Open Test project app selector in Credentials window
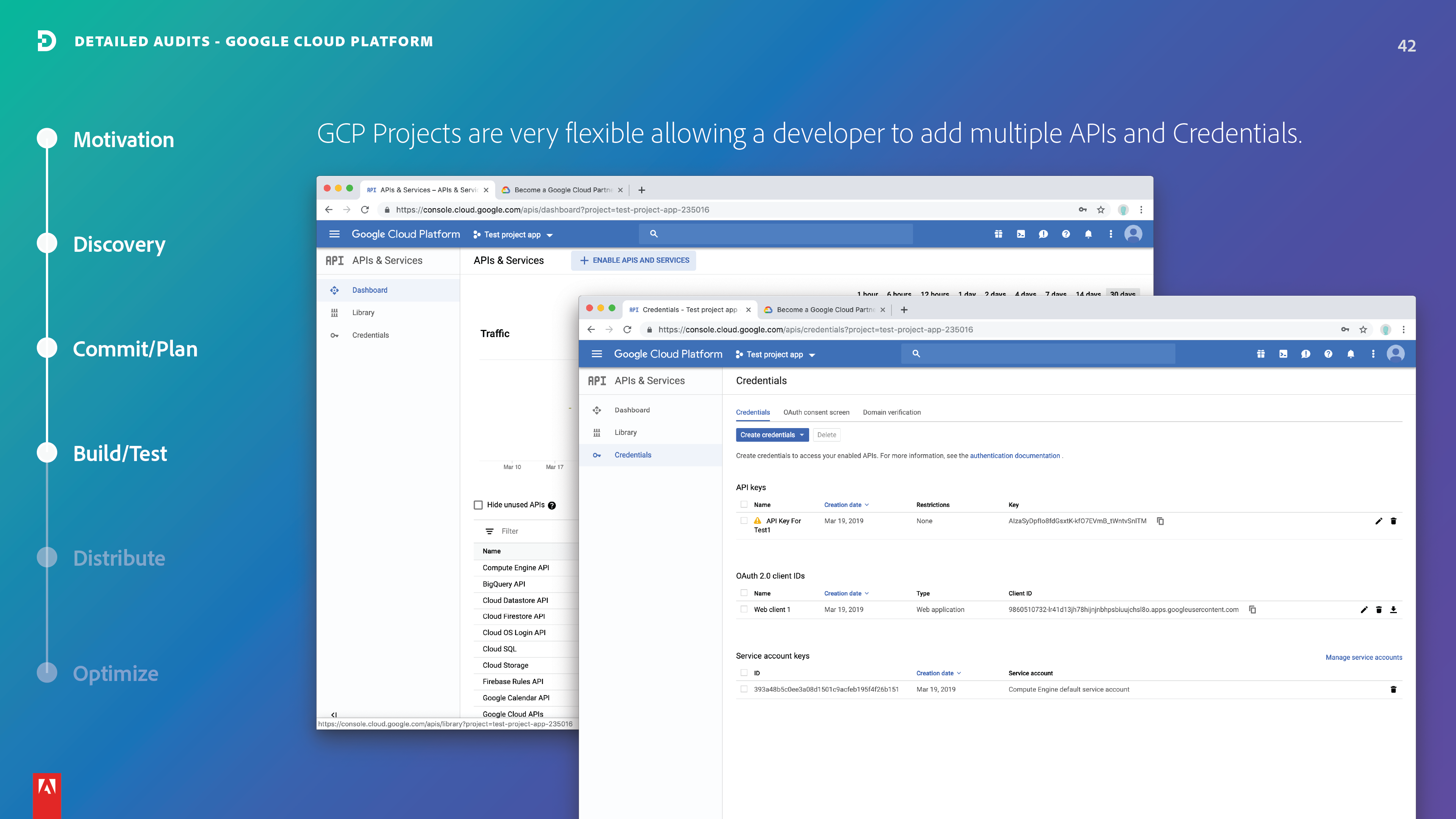Screen dimensions: 1456x819 (x=775, y=355)
